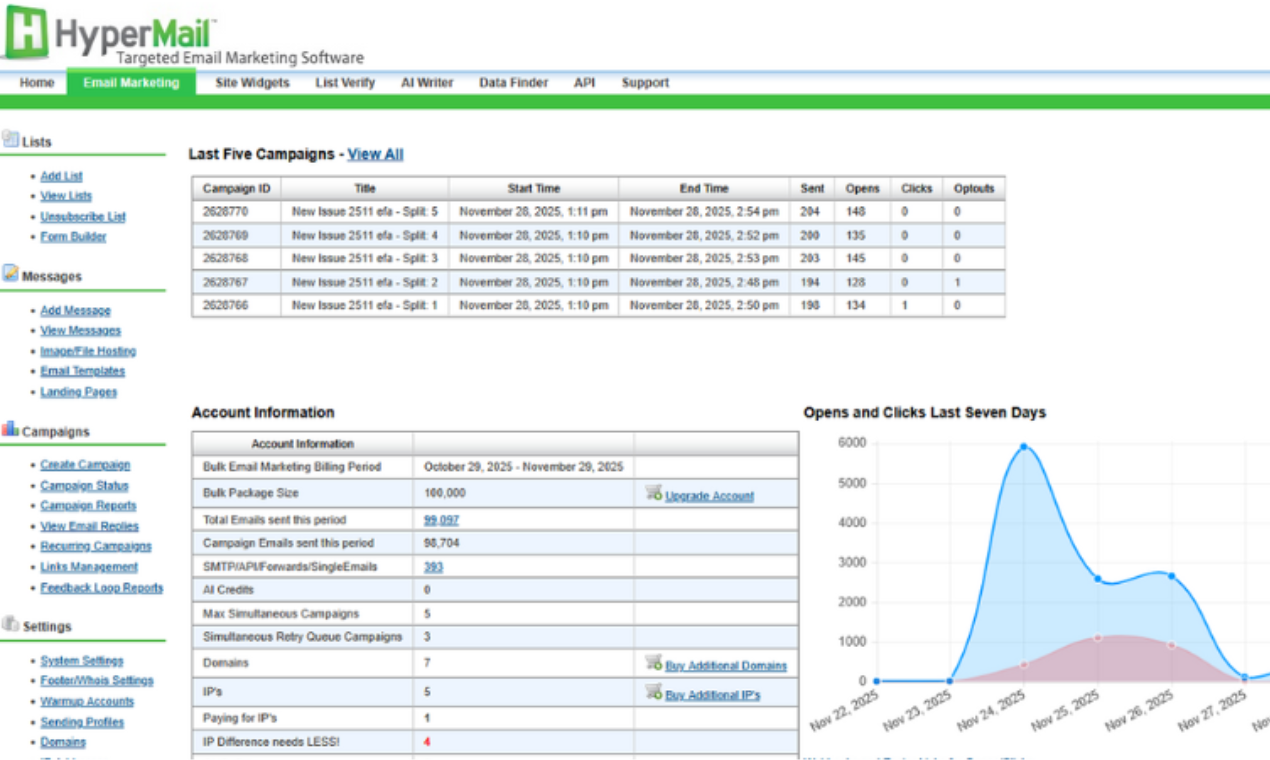Go to the Data Finder tab
The width and height of the screenshot is (1270, 760).
click(513, 83)
